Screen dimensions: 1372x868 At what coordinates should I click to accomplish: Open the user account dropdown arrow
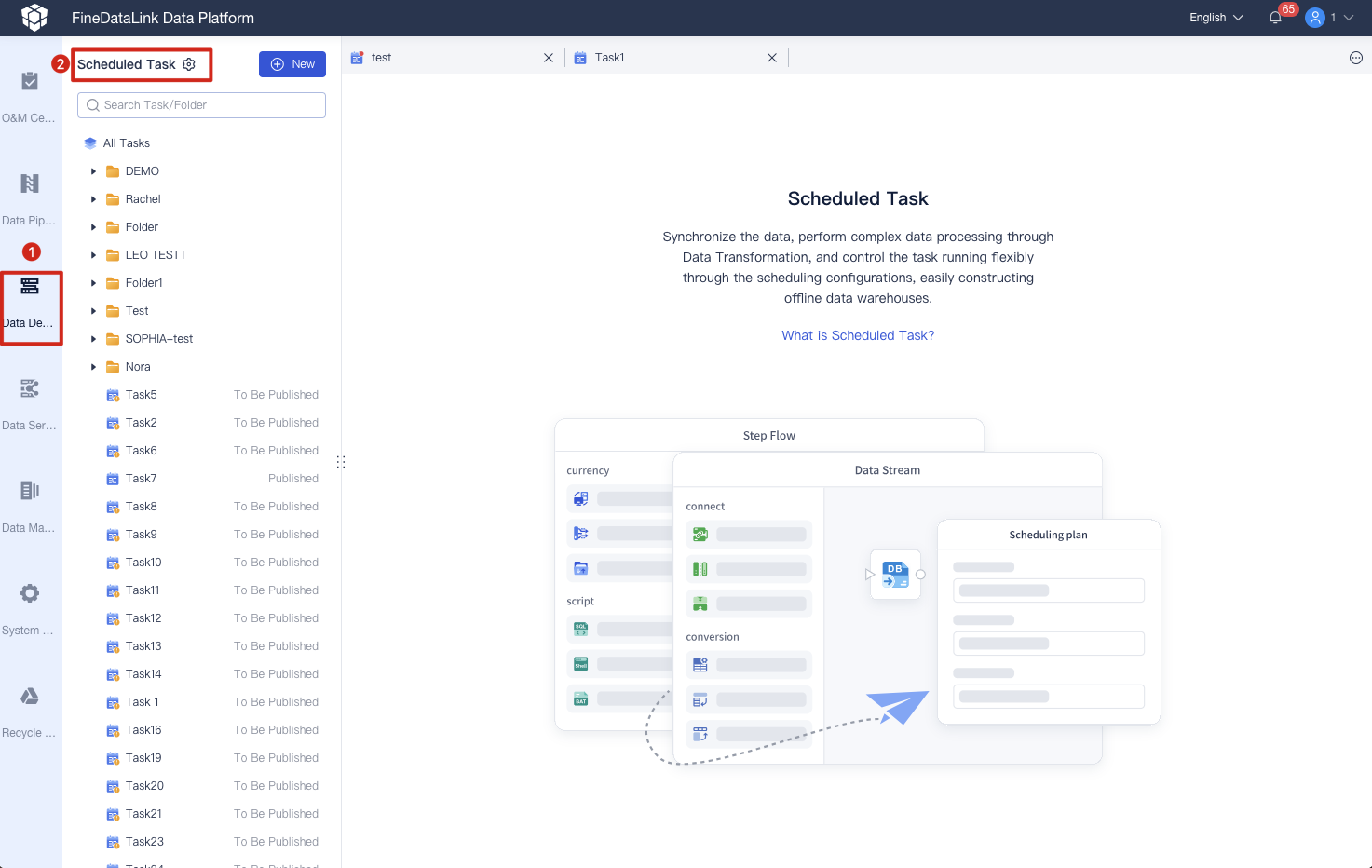[1348, 18]
